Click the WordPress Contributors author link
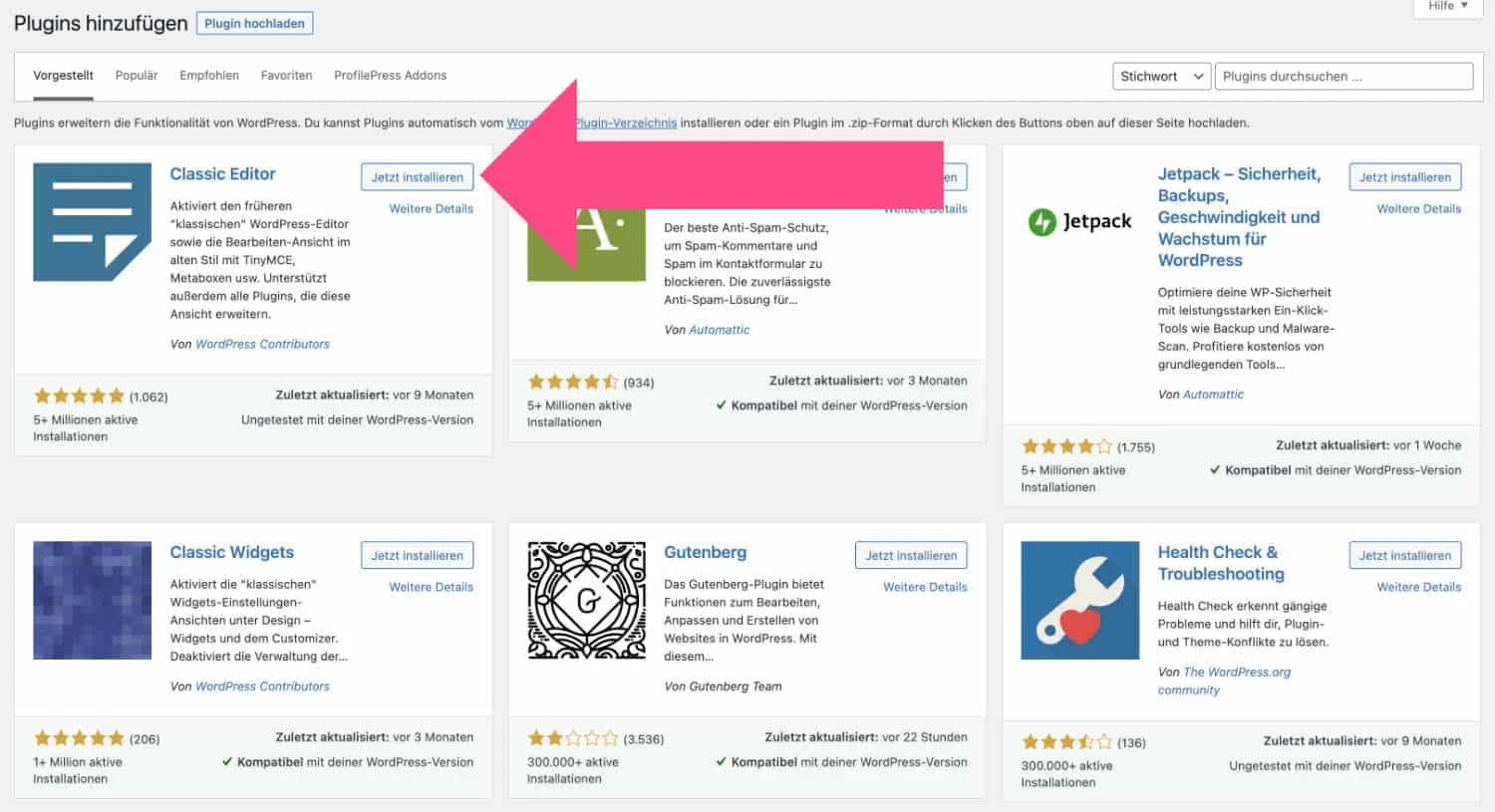 (262, 344)
